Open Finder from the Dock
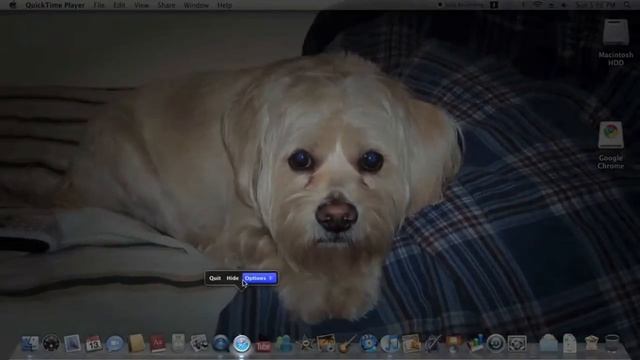The image size is (640, 360). [30, 343]
